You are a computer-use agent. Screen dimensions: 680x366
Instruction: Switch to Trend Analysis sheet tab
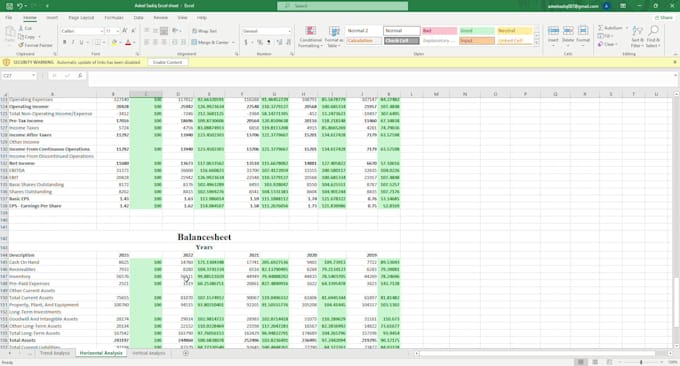(55, 353)
